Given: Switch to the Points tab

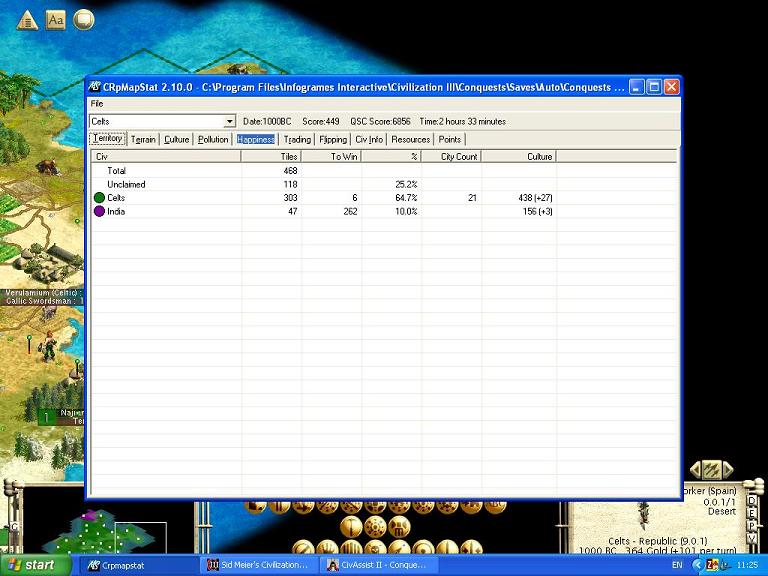Looking at the screenshot, I should (x=450, y=140).
